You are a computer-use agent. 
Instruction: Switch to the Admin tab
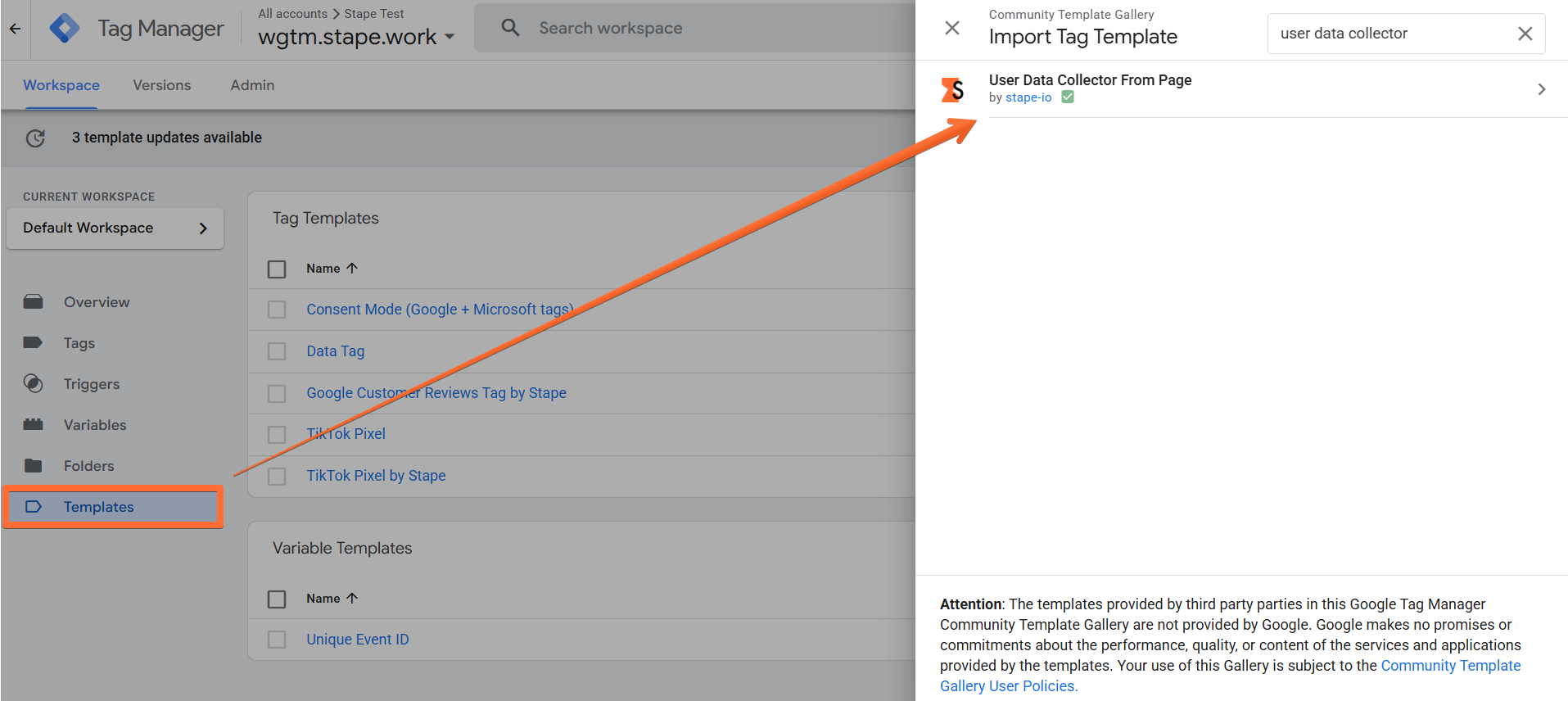coord(252,85)
